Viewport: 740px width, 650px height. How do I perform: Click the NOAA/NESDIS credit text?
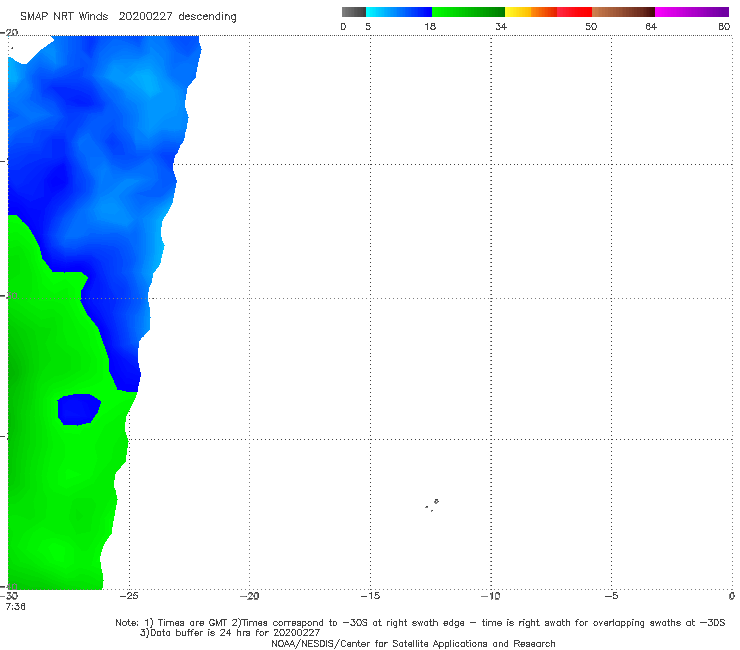click(413, 643)
